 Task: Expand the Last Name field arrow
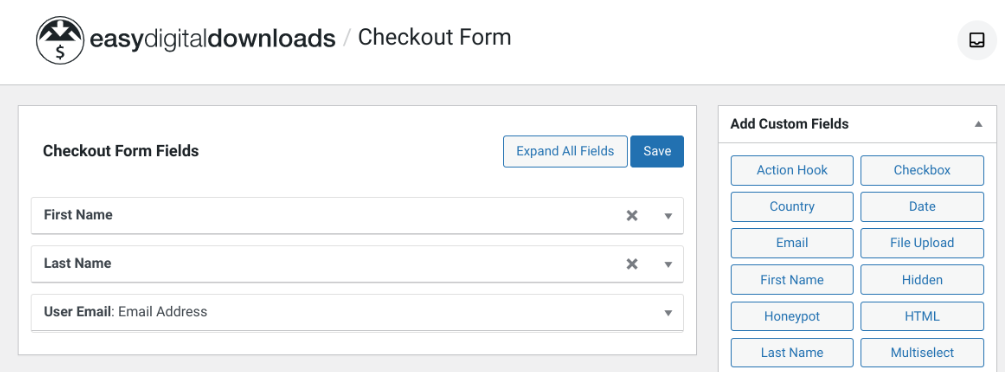pos(668,264)
